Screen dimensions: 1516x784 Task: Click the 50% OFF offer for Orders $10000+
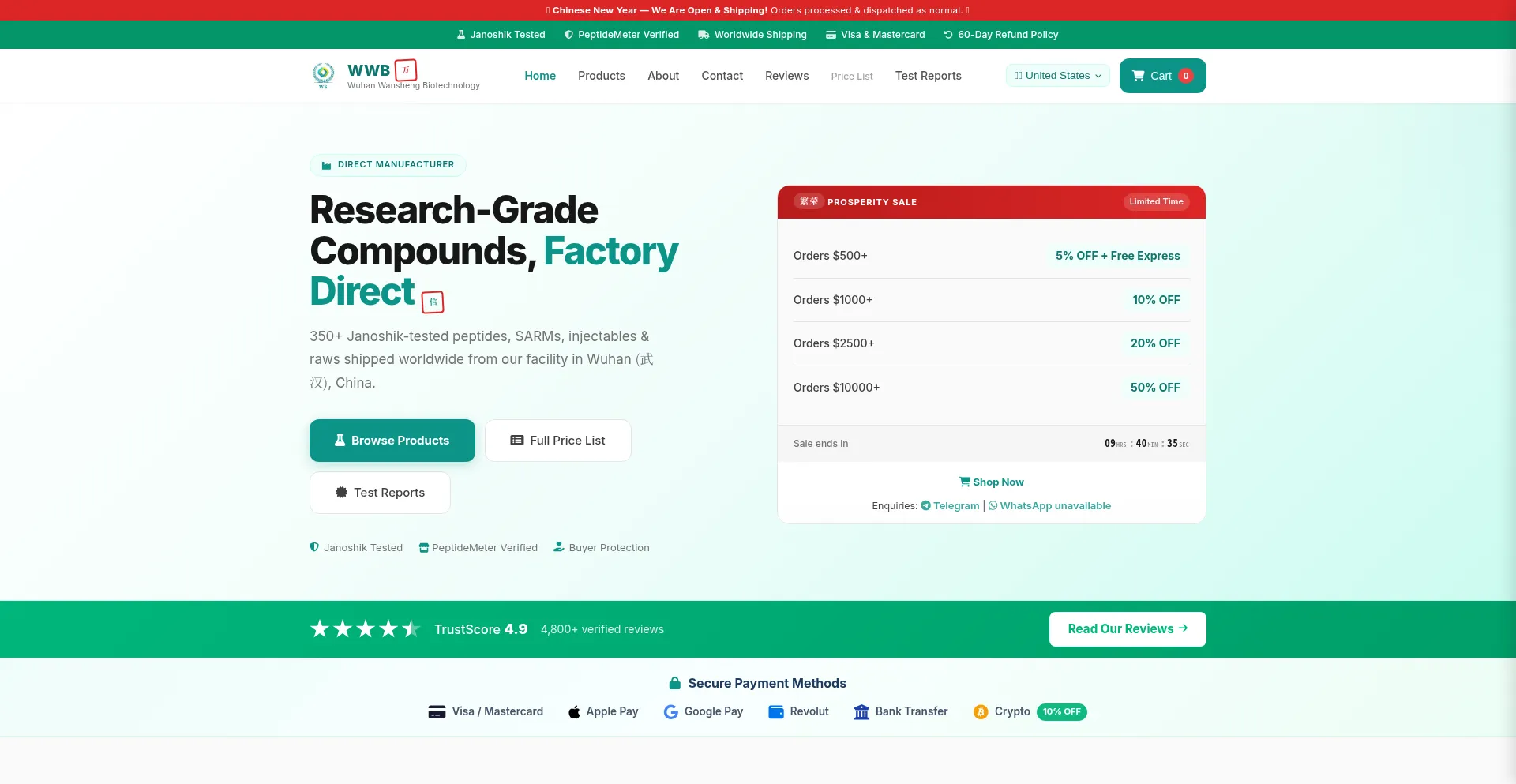point(1155,388)
